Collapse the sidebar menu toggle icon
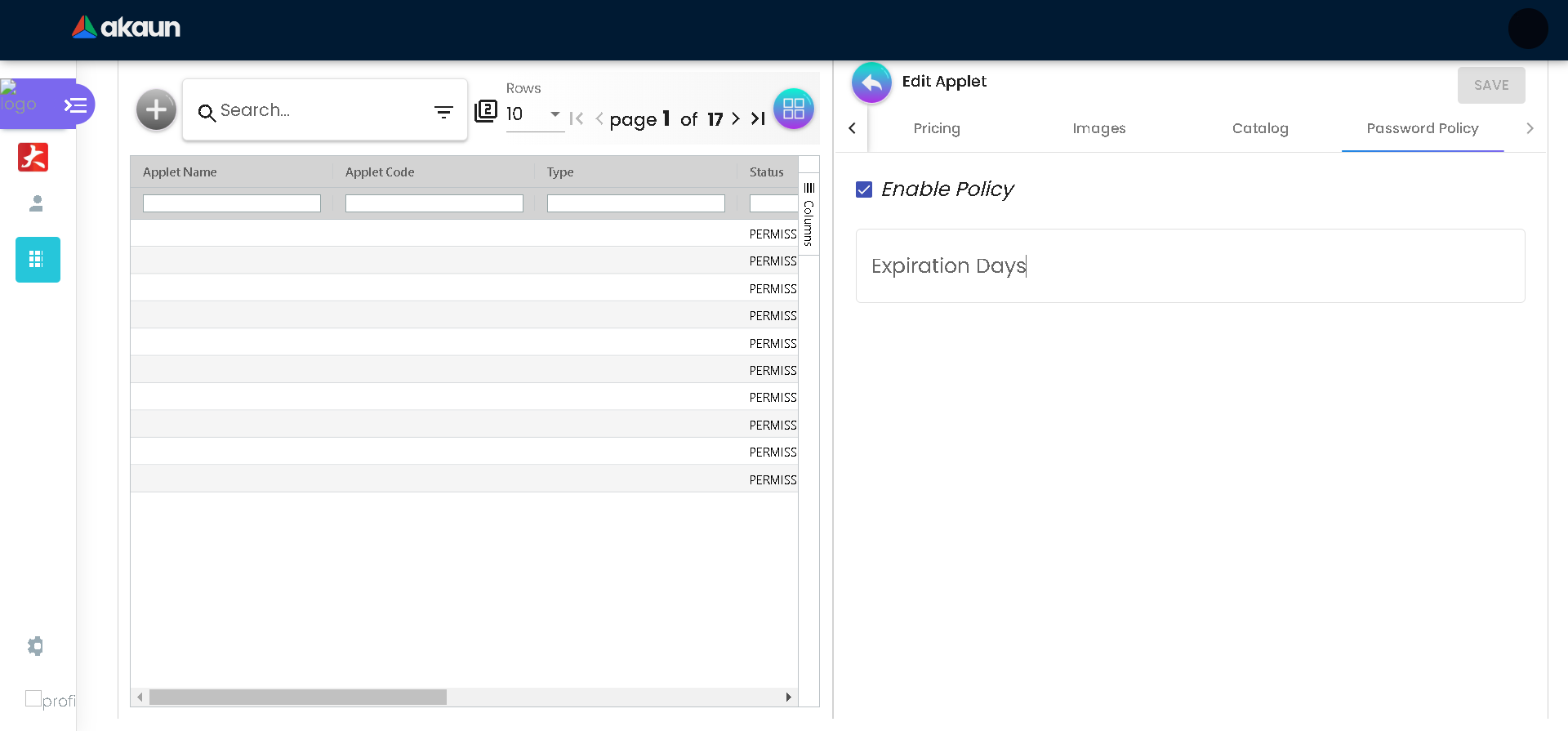The height and width of the screenshot is (731, 1568). (75, 105)
